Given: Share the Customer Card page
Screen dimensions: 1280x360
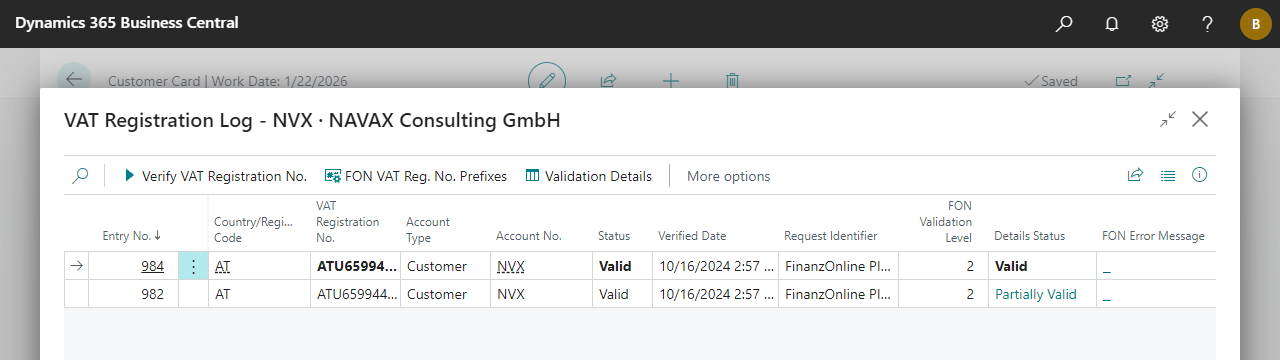Looking at the screenshot, I should (x=607, y=81).
